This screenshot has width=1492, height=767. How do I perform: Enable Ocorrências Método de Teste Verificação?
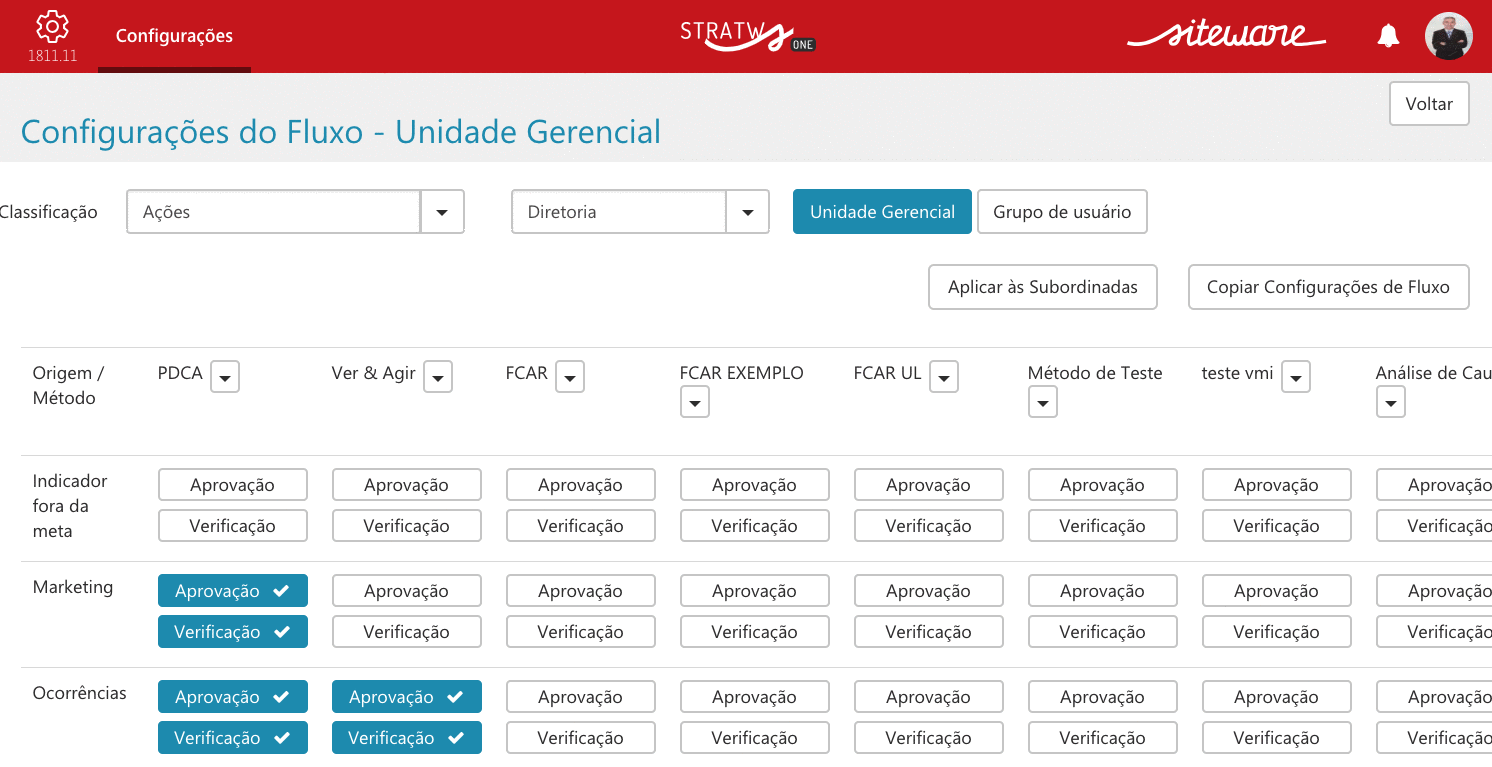click(1103, 738)
